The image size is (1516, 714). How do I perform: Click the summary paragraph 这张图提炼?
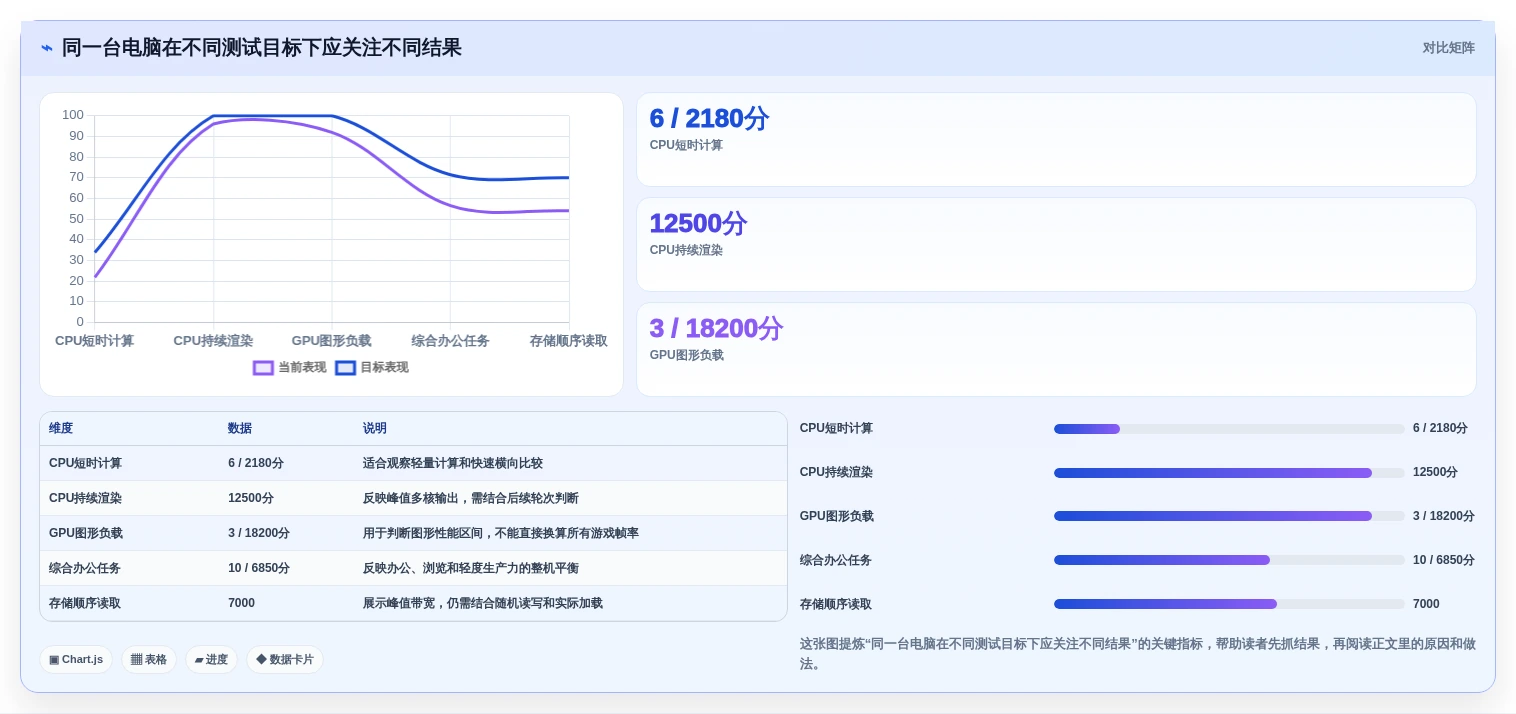click(x=1137, y=654)
